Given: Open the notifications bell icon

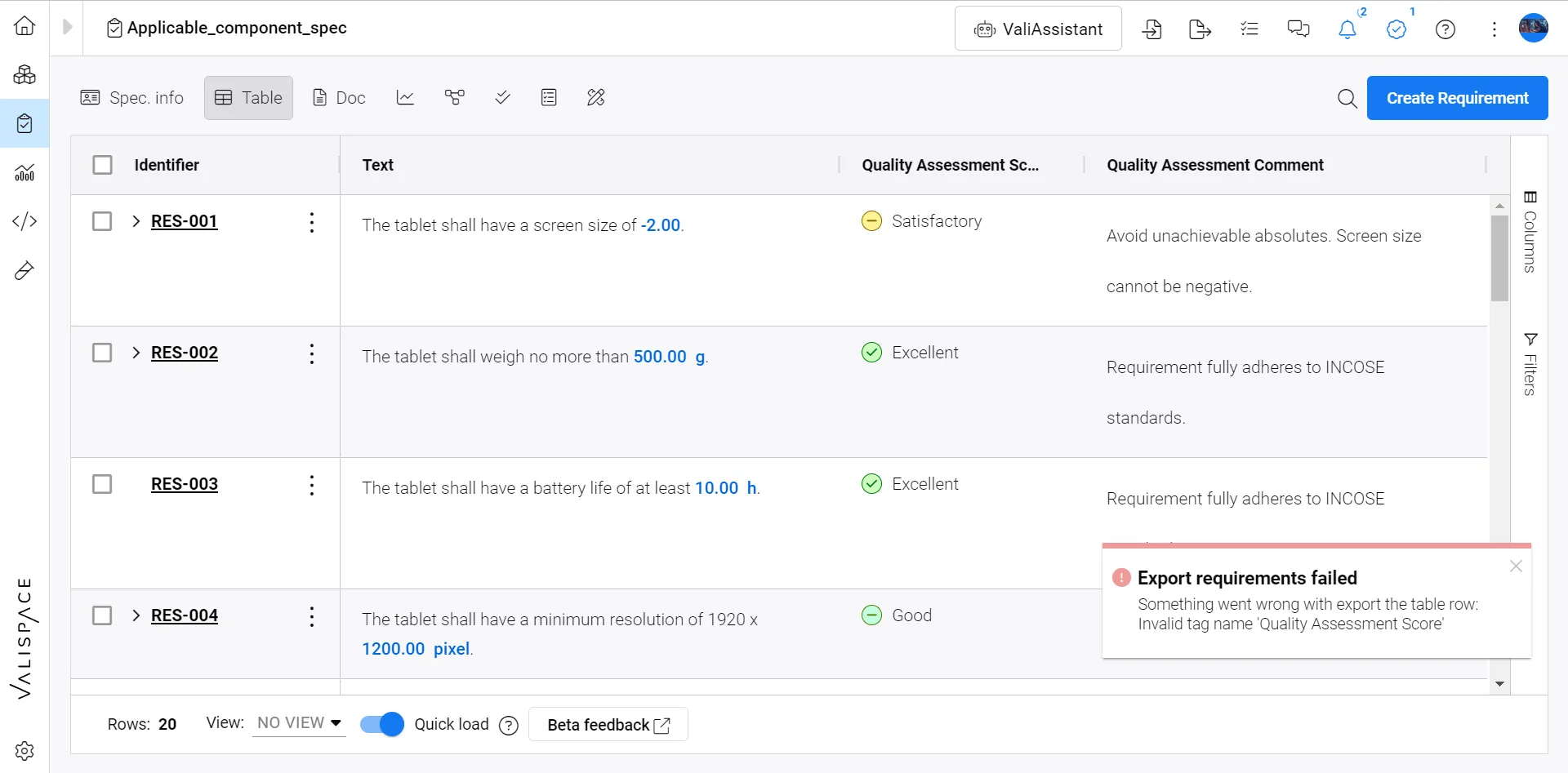Looking at the screenshot, I should point(1347,29).
